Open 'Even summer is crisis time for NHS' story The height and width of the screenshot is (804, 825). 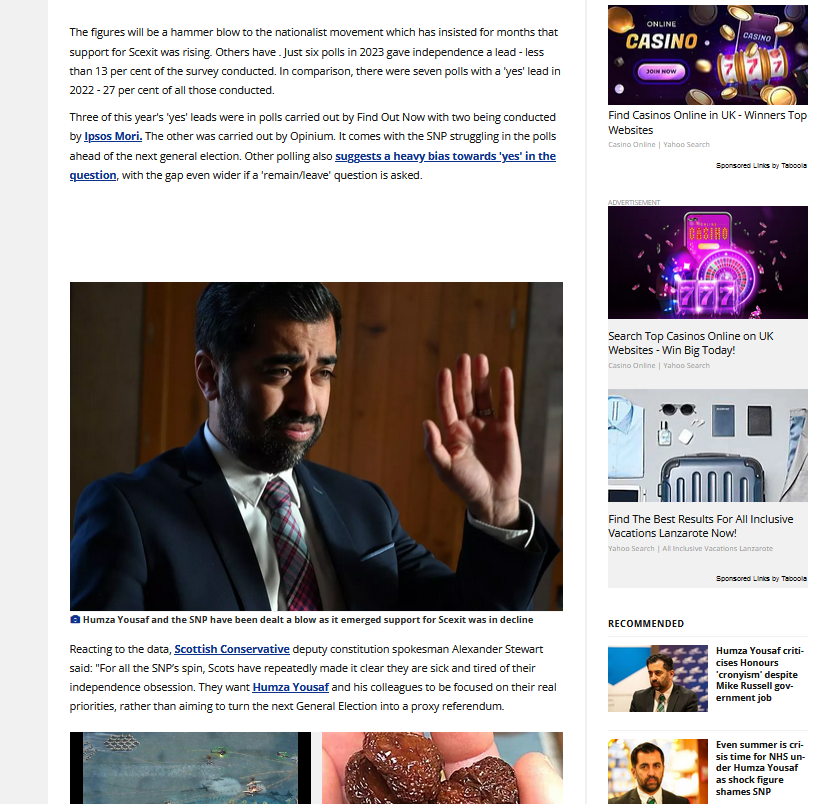click(760, 768)
